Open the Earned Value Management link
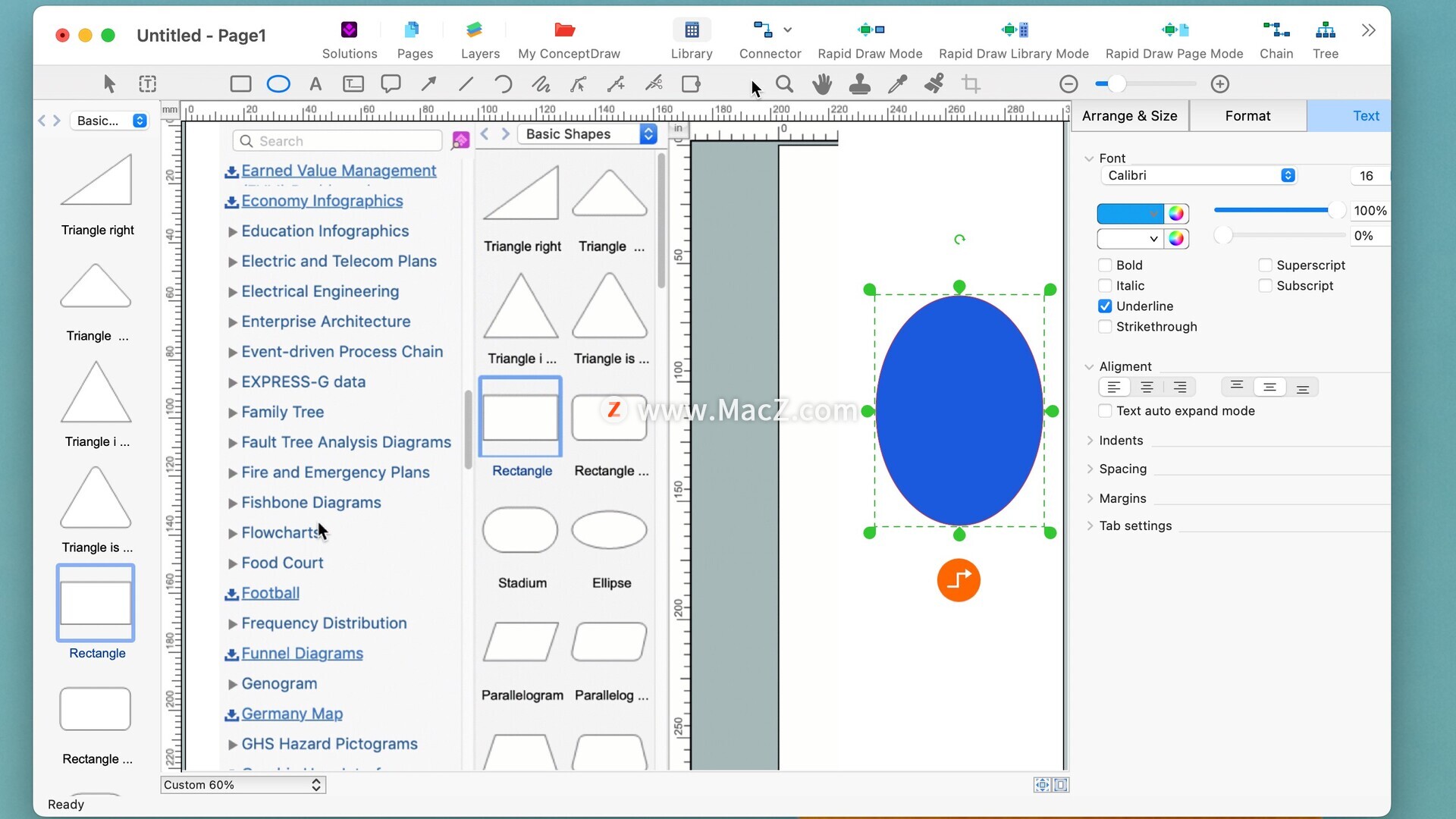 [338, 171]
